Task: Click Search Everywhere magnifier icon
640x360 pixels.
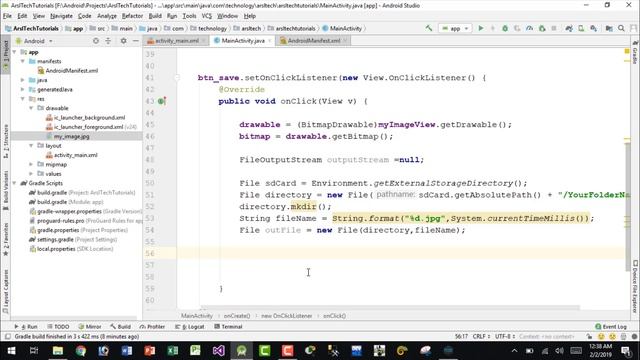Action: click(x=621, y=28)
